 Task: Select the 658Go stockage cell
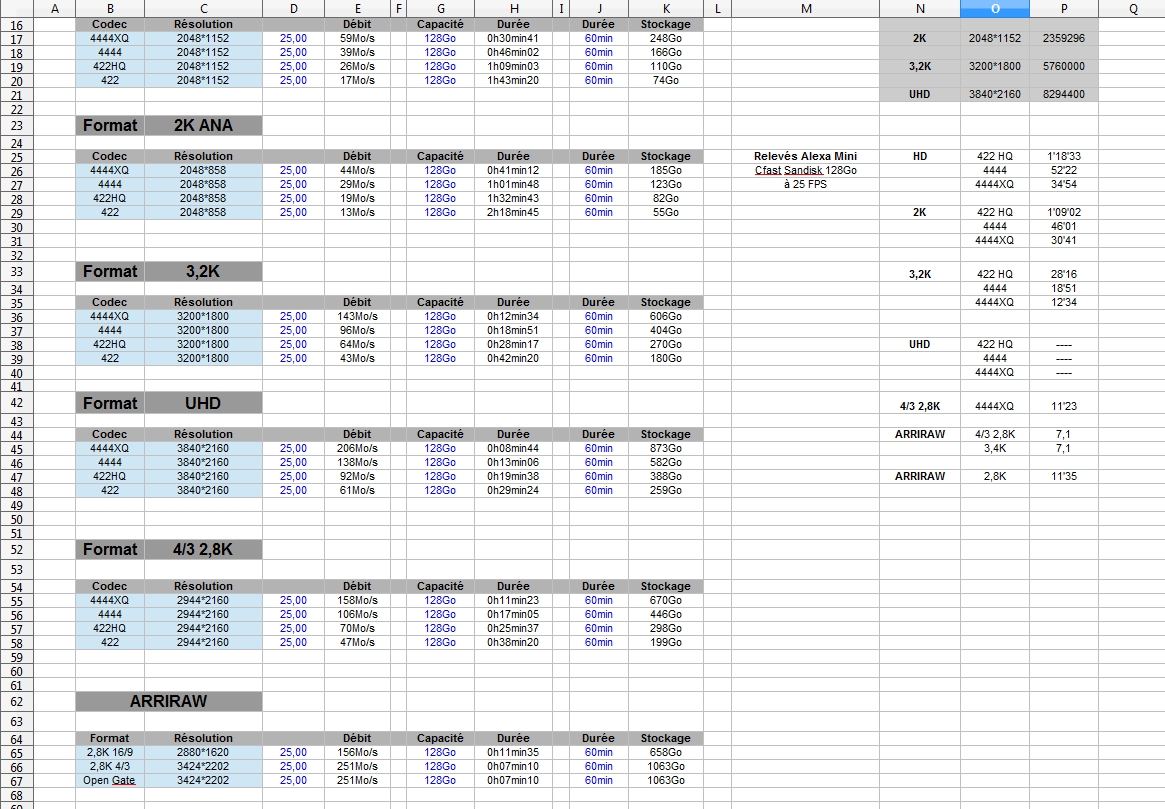click(666, 752)
